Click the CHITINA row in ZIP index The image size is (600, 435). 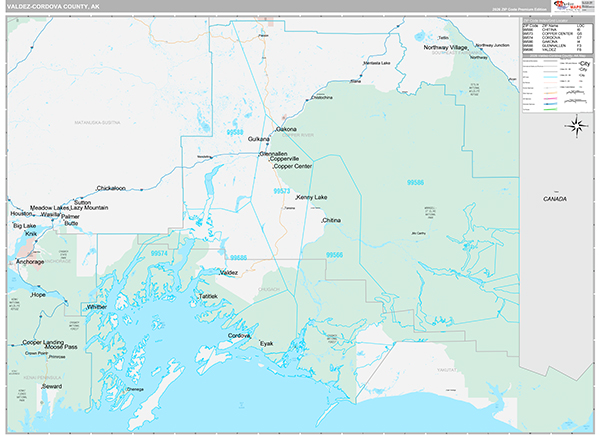pyautogui.click(x=553, y=29)
